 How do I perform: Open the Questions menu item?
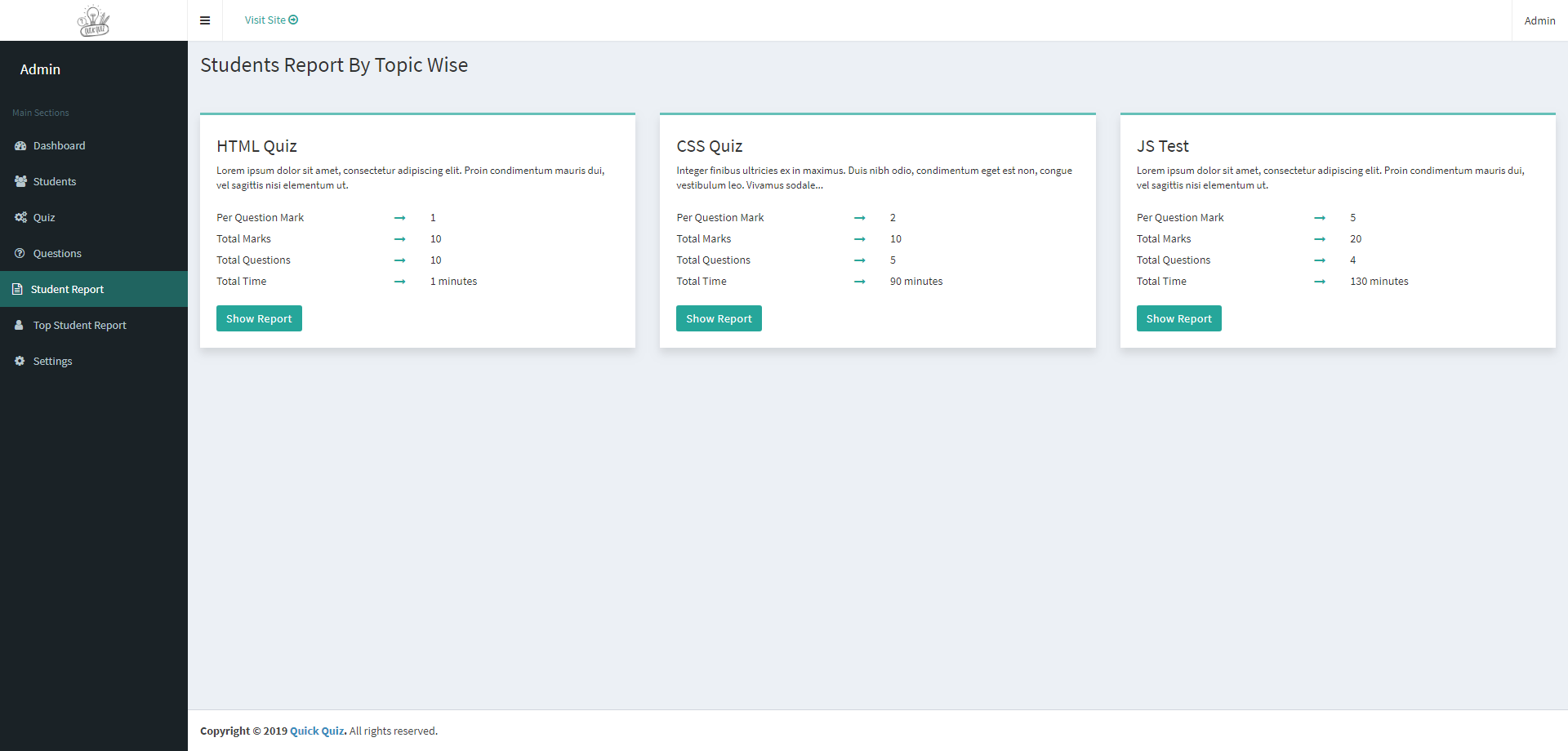57,254
